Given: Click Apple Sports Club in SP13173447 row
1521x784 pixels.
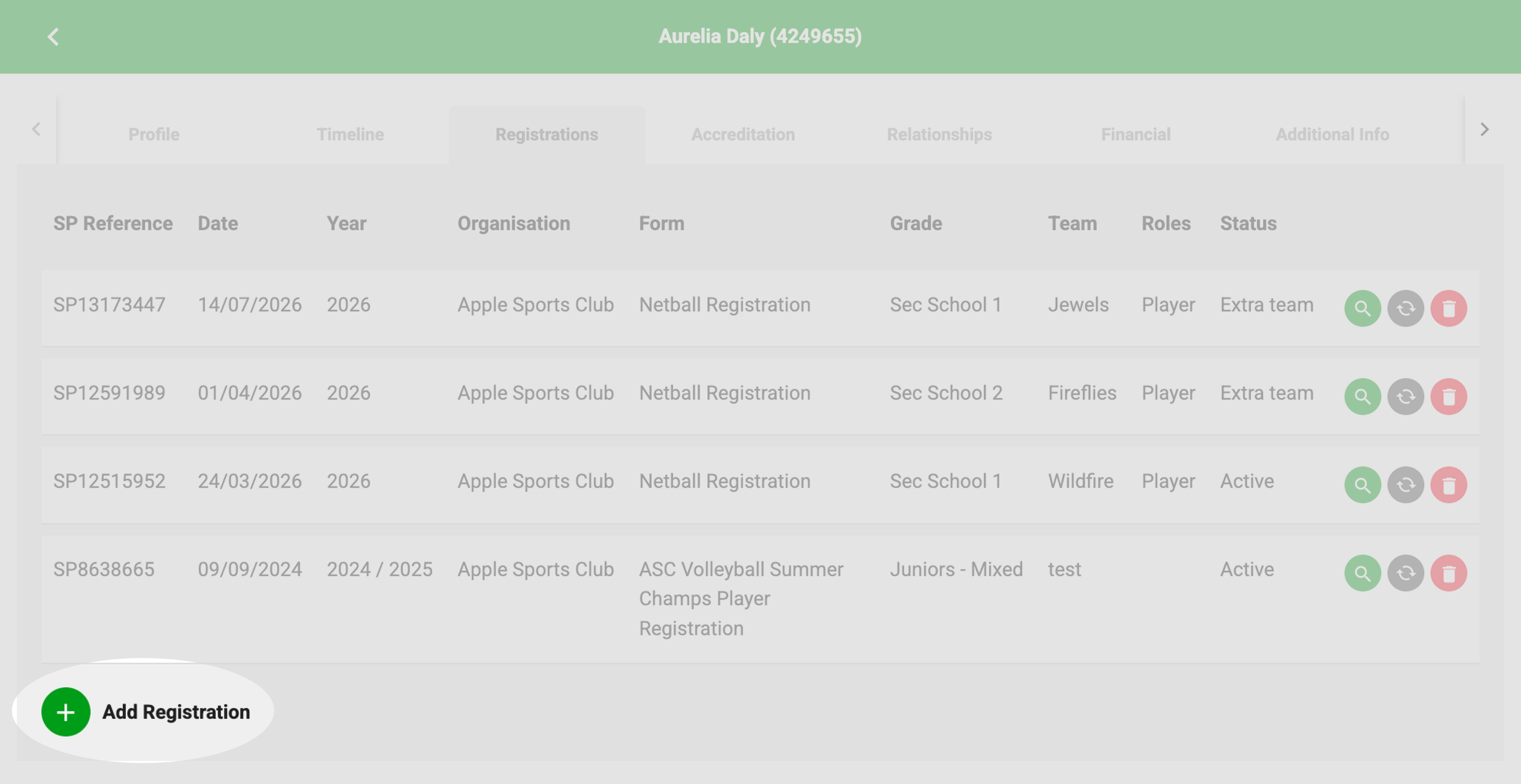Looking at the screenshot, I should pos(536,305).
